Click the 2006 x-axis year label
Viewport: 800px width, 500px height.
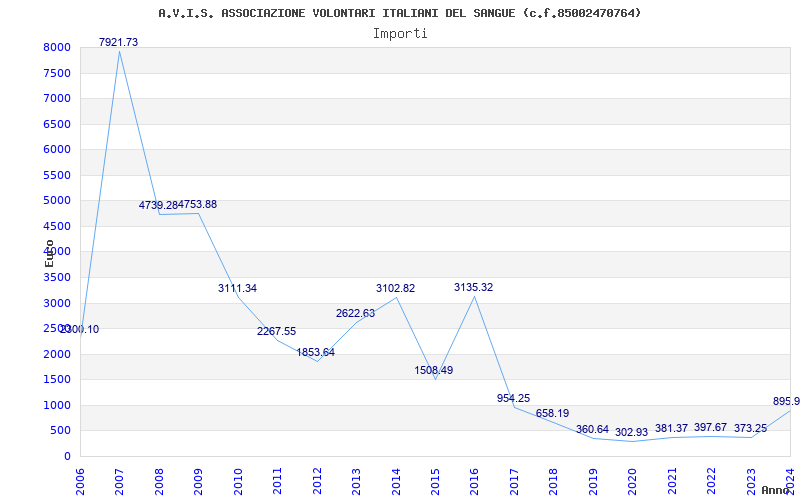(80, 482)
